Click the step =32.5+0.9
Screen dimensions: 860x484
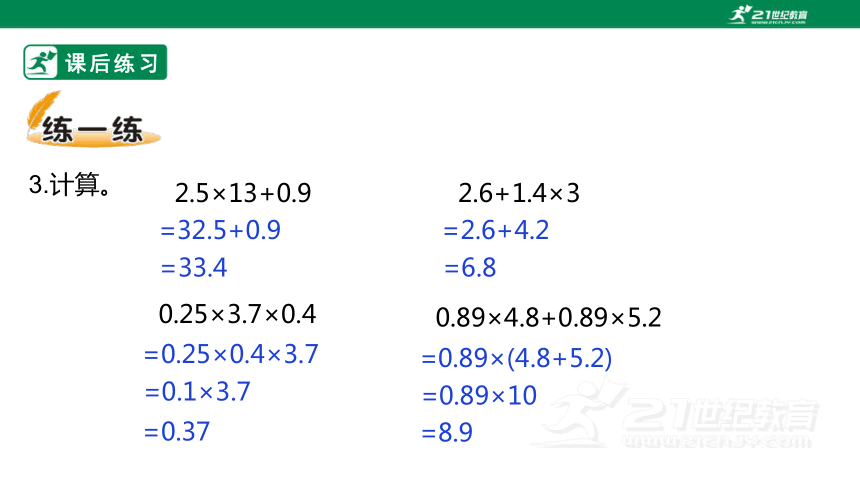220,230
